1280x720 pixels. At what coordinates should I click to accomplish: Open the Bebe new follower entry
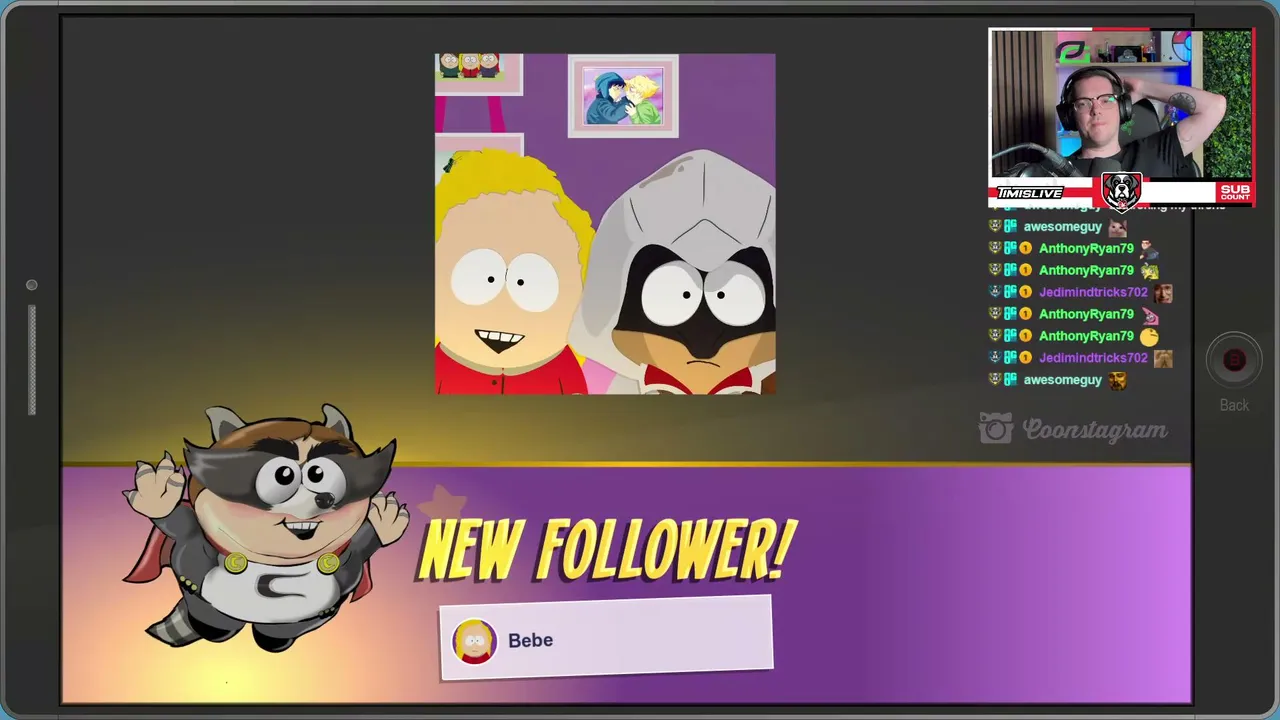[606, 638]
